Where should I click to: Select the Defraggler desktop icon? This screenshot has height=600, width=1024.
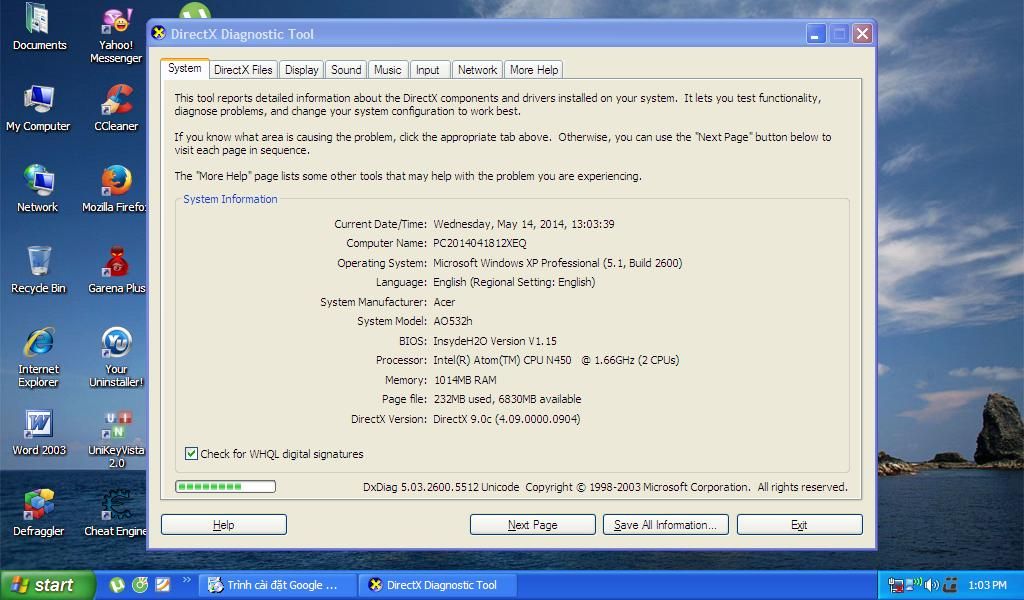pos(38,507)
